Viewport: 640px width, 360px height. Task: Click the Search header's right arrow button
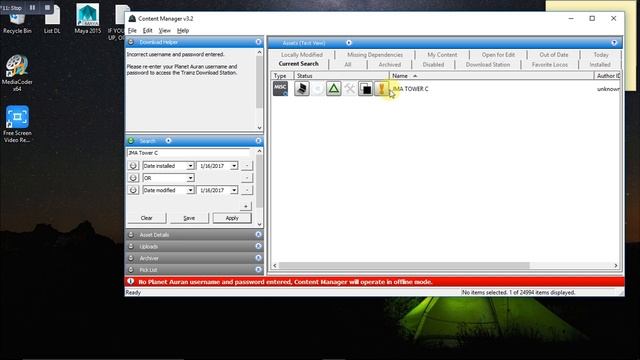click(x=258, y=141)
